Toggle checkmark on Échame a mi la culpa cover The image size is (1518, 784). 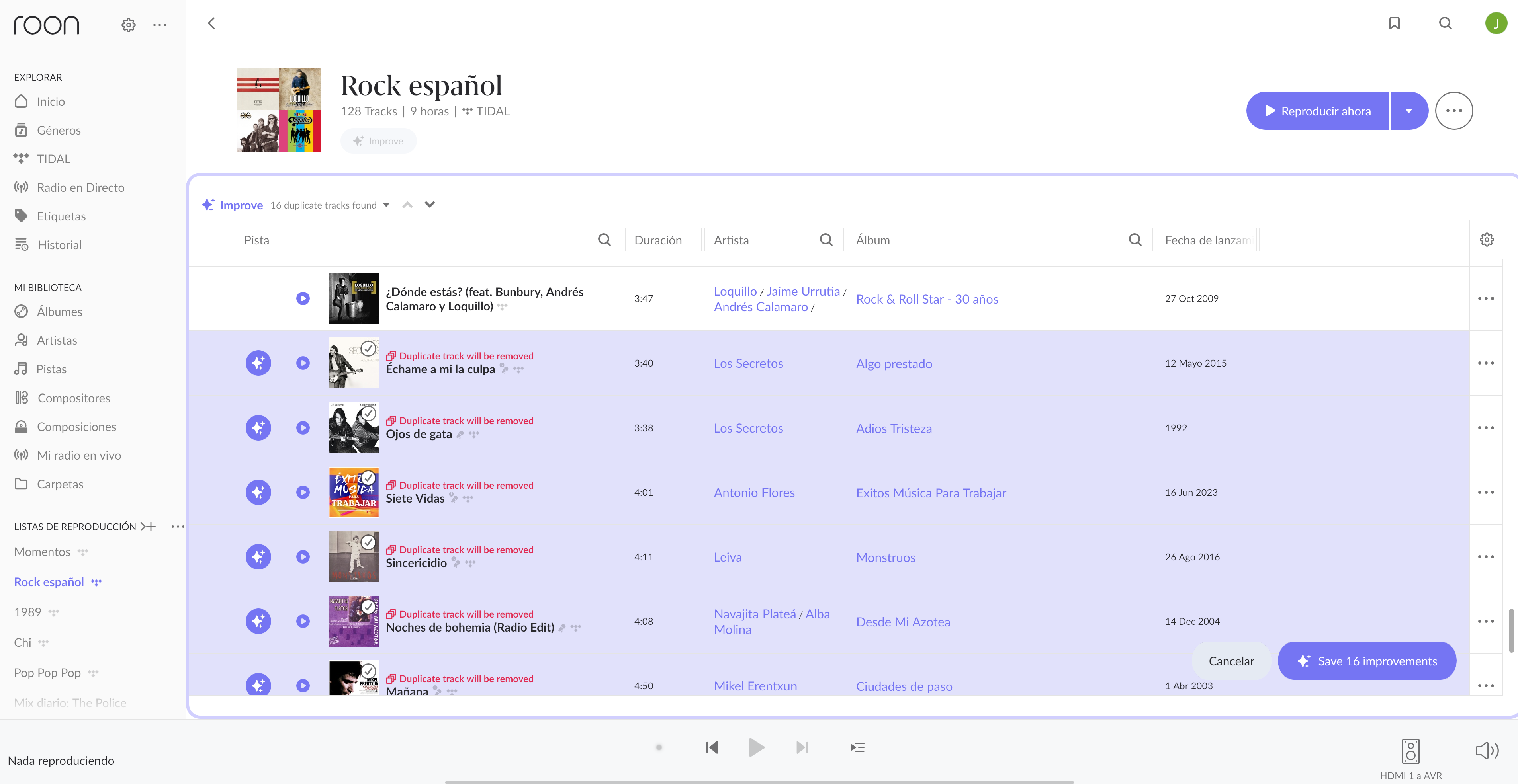pyautogui.click(x=368, y=348)
